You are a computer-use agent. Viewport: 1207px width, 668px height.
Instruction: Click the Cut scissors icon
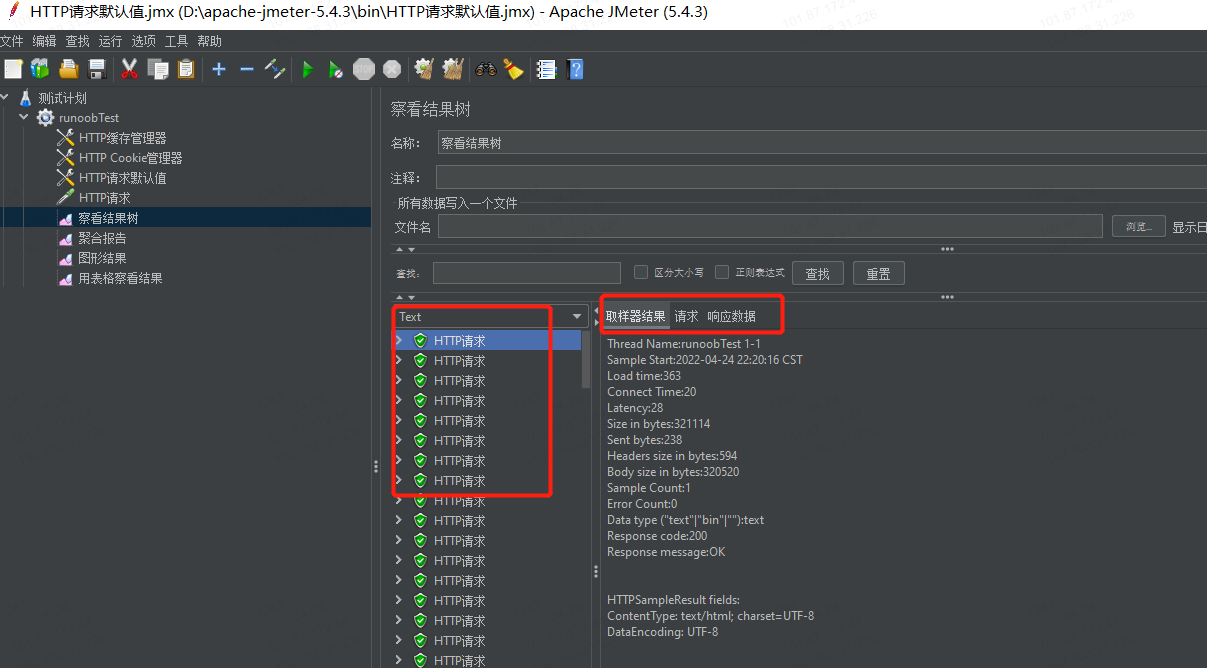[129, 69]
